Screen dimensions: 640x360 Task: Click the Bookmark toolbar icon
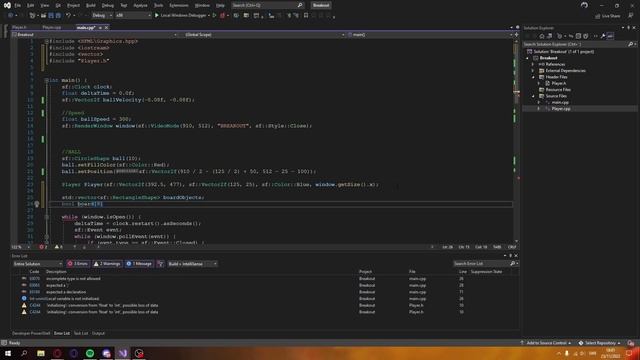click(x=306, y=16)
